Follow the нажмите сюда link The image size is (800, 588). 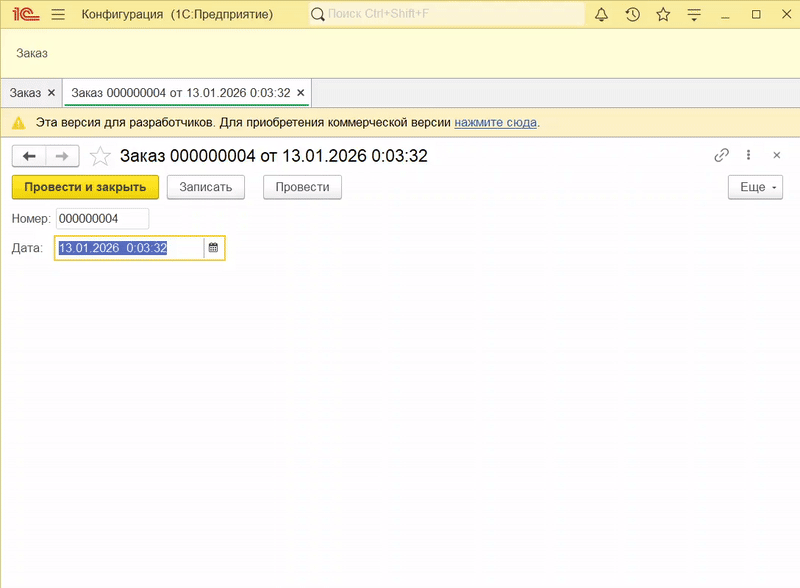(x=495, y=122)
